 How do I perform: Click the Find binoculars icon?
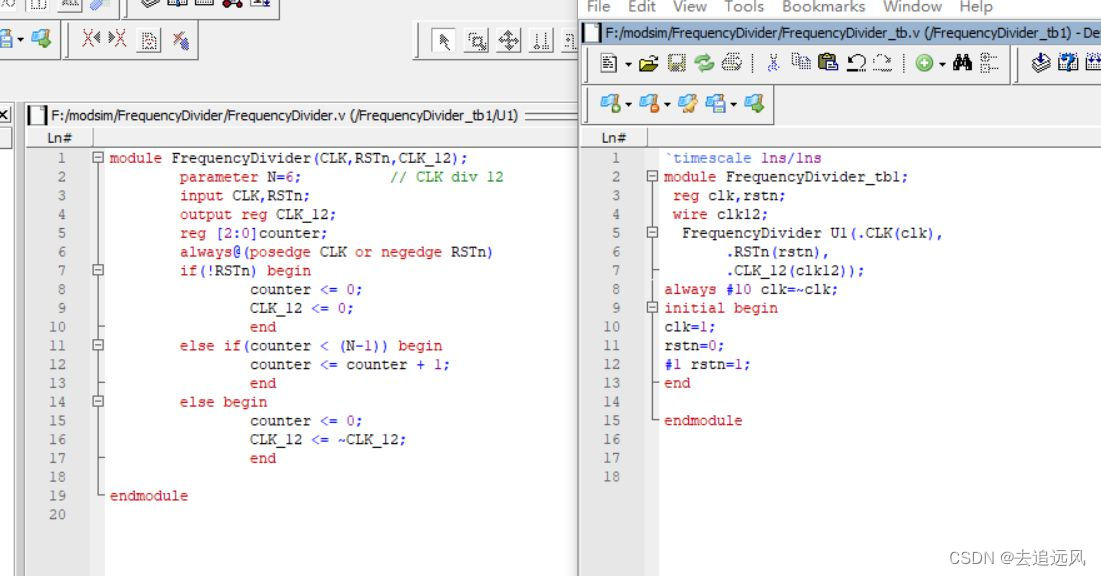pos(962,63)
